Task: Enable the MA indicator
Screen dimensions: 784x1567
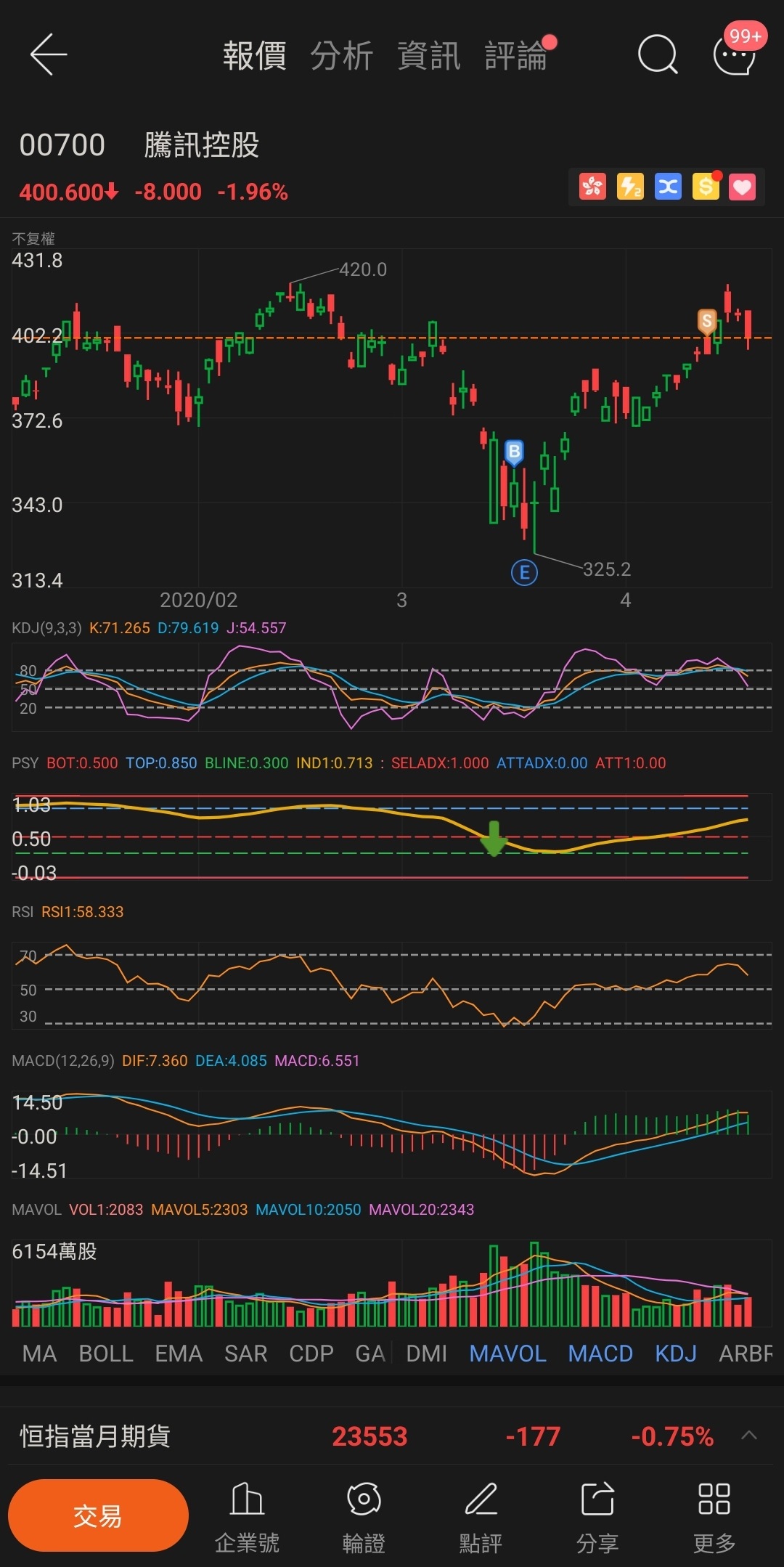Action: (39, 1354)
